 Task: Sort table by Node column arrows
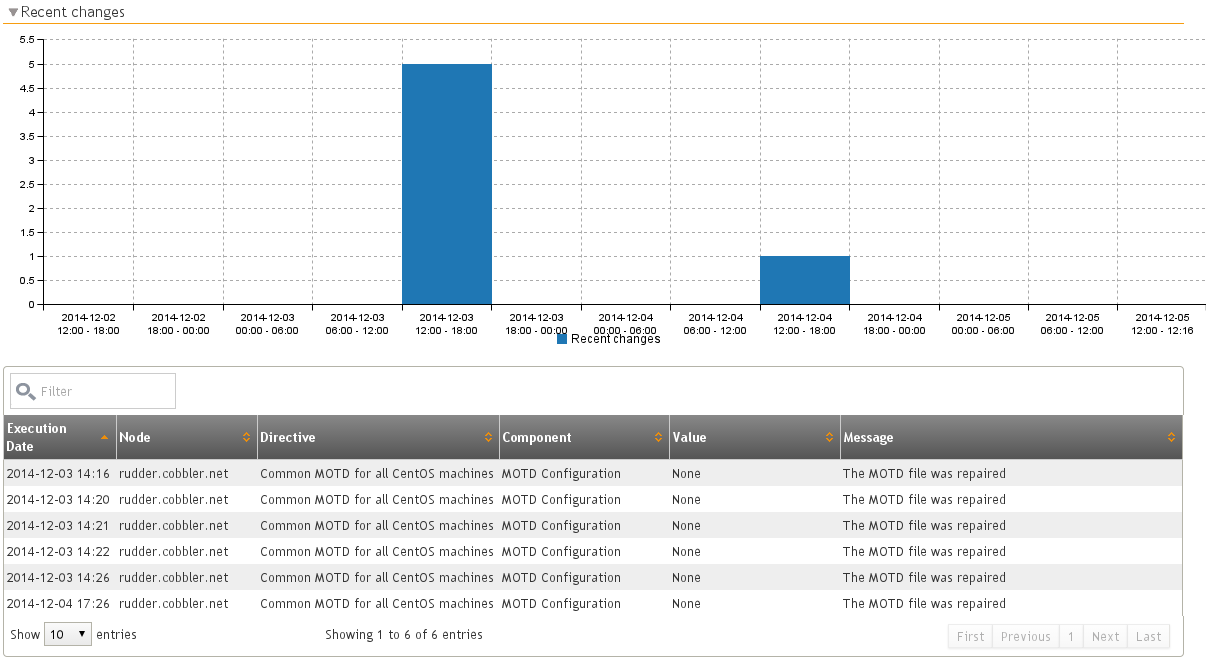246,438
